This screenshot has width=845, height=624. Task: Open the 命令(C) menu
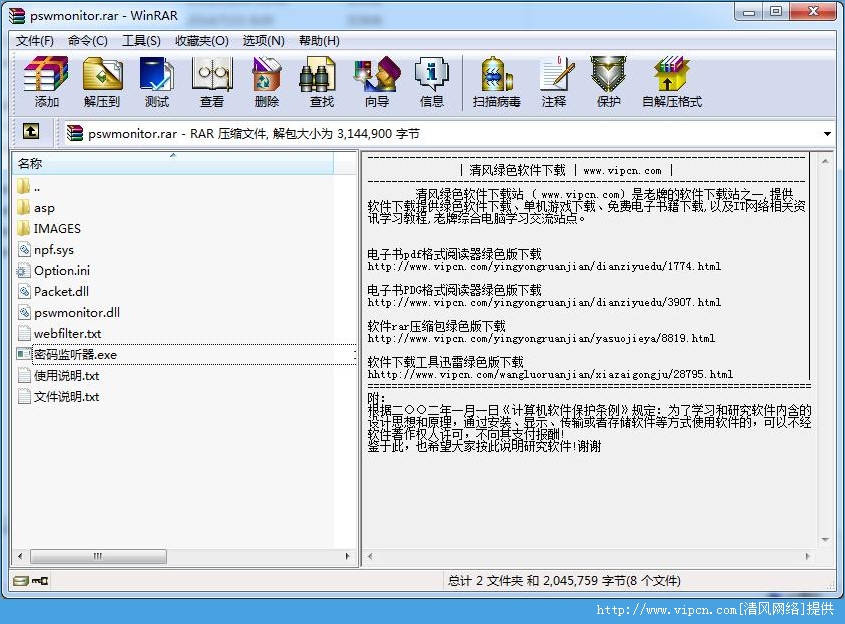88,40
